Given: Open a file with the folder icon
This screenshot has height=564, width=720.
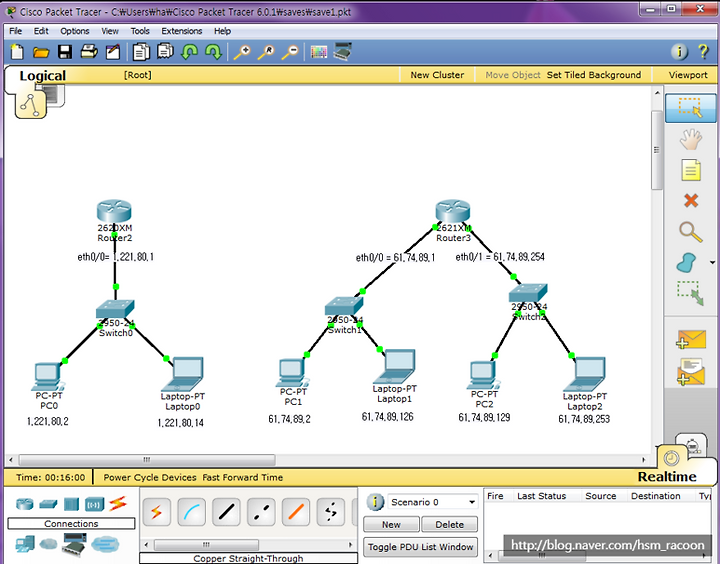Looking at the screenshot, I should (x=41, y=52).
